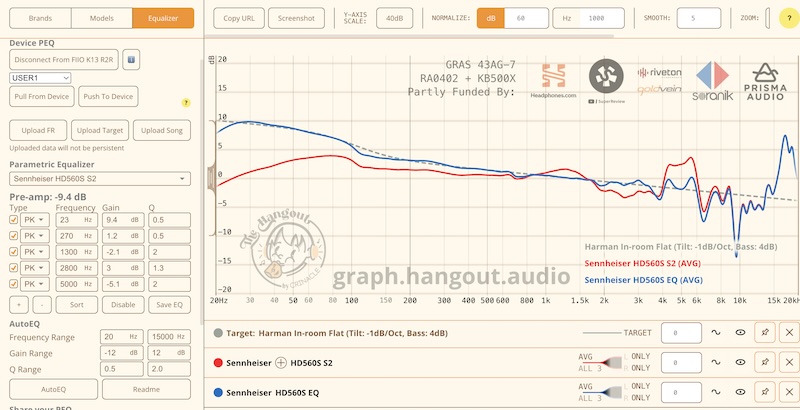Pin the Sennheiser HD560S EQ curve
Screen dimensions: 800x410
point(764,392)
